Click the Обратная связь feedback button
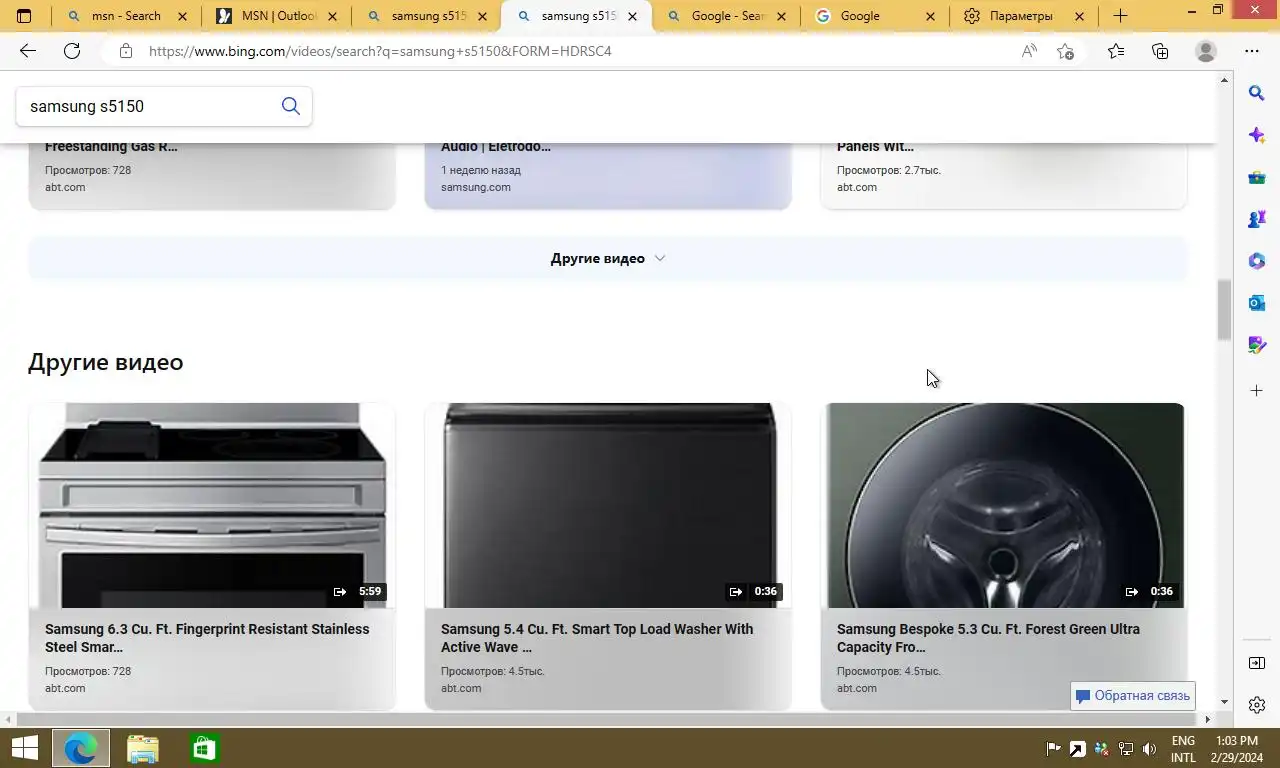Viewport: 1280px width, 768px height. 1132,695
